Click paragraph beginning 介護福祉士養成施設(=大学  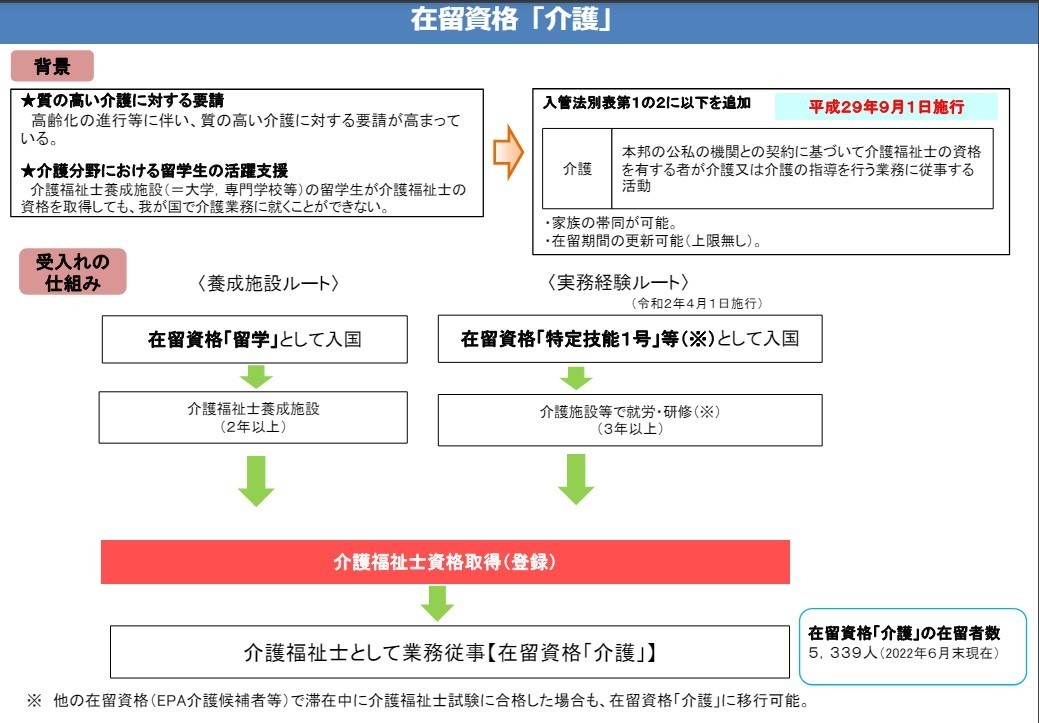click(243, 198)
